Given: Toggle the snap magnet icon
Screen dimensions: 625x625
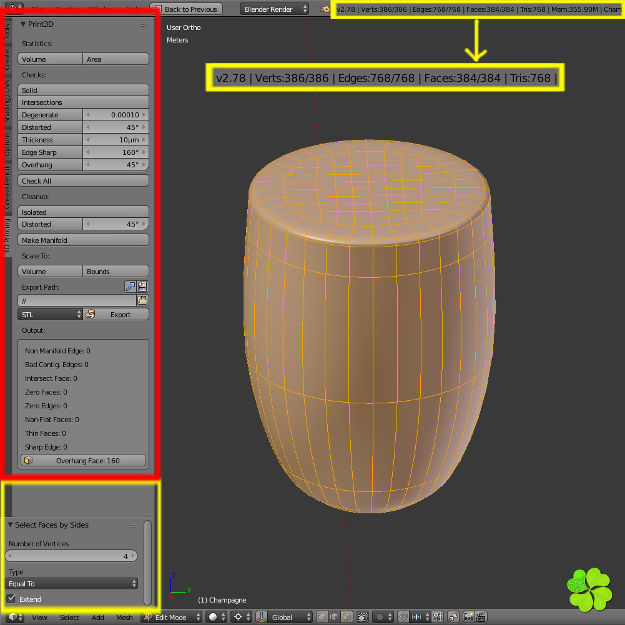Looking at the screenshot, I should pyautogui.click(x=403, y=617).
